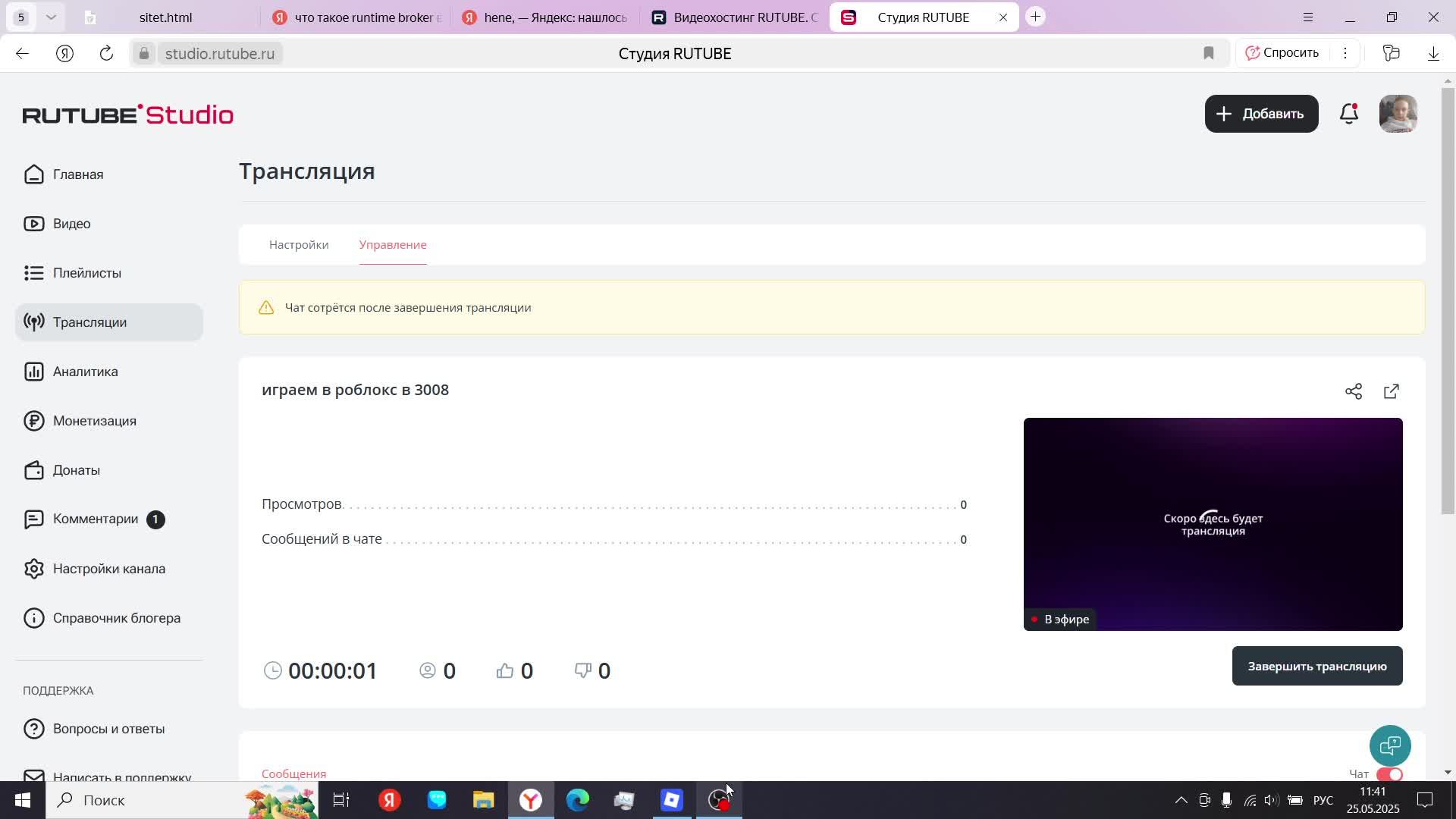Go to Плейлисты
The image size is (1456, 819).
coord(109,273)
